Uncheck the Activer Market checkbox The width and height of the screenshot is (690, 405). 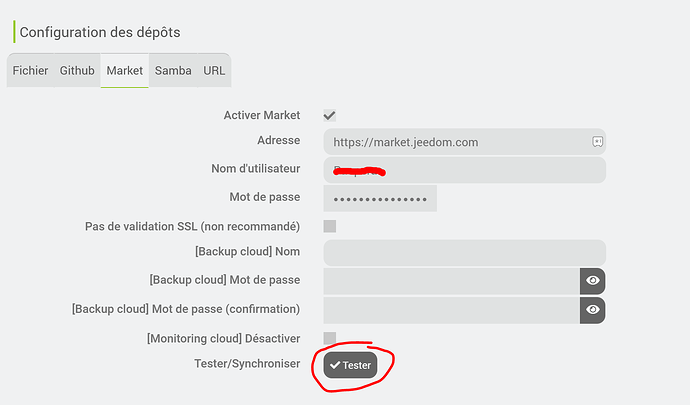[330, 116]
